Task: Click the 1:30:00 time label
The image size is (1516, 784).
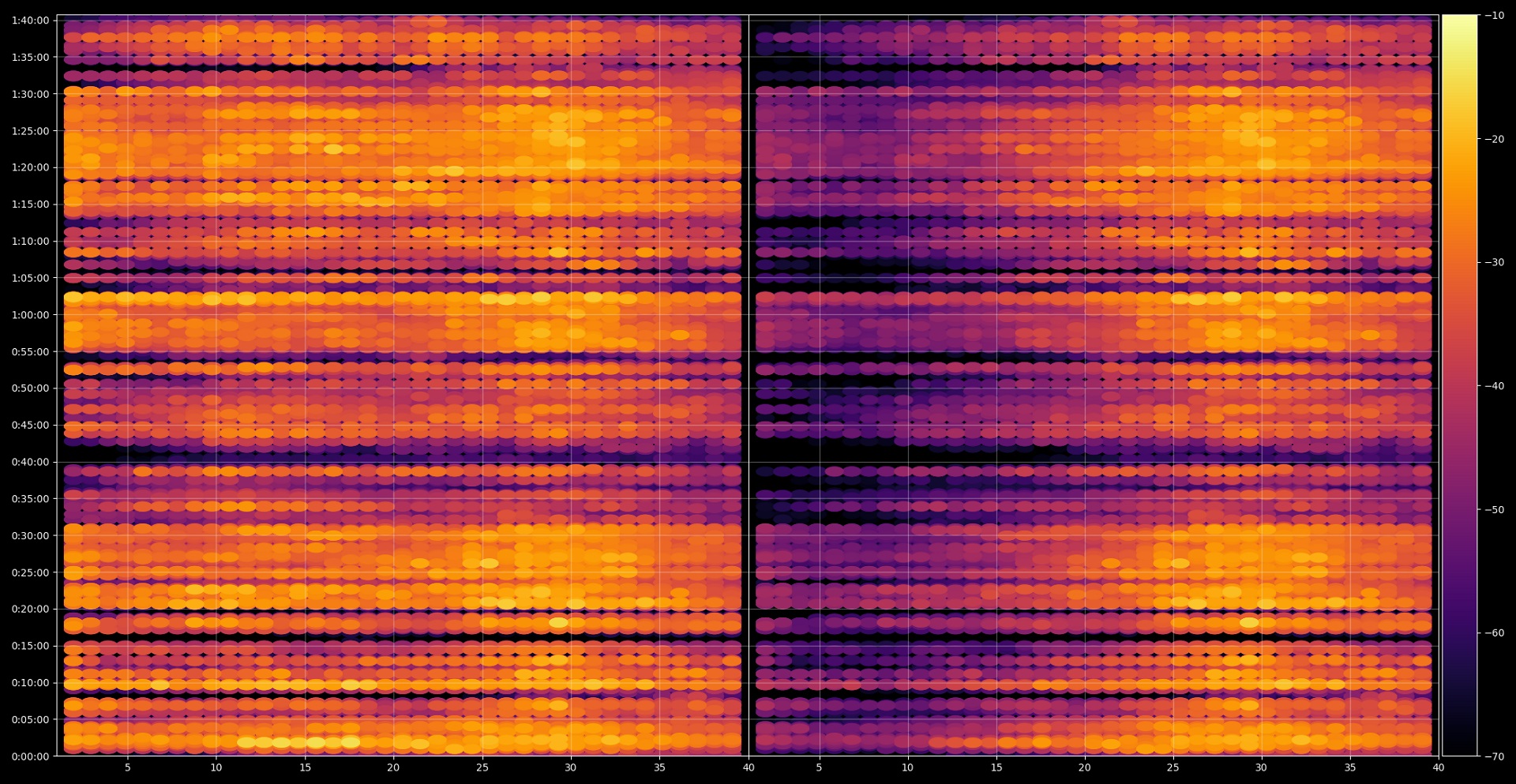Action: (x=30, y=94)
